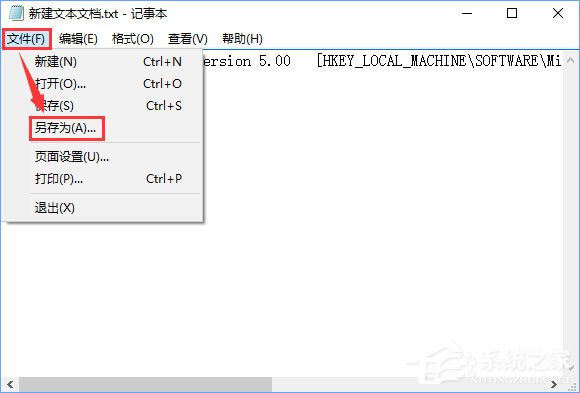Image resolution: width=580 pixels, height=393 pixels.
Task: Click the horizontal scrollbar right arrow
Action: (554, 384)
